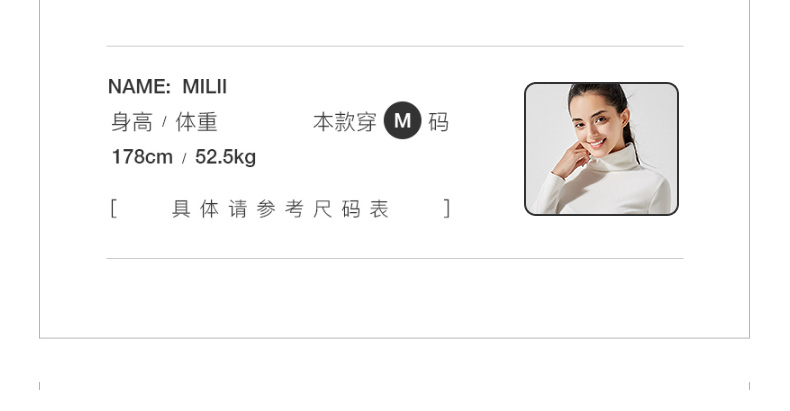This screenshot has width=790, height=411.
Task: Select the 身高 label
Action: point(131,122)
